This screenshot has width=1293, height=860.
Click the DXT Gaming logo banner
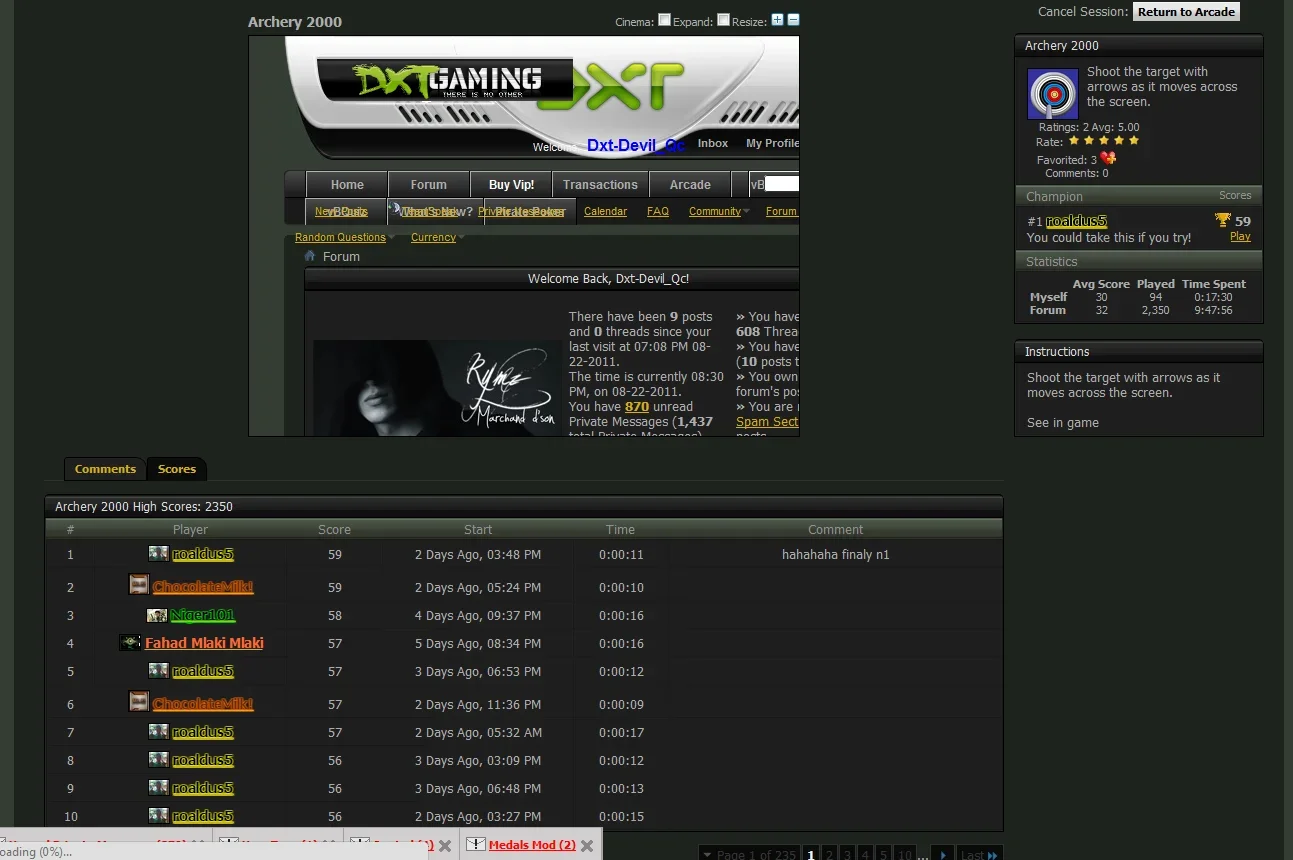tap(445, 80)
